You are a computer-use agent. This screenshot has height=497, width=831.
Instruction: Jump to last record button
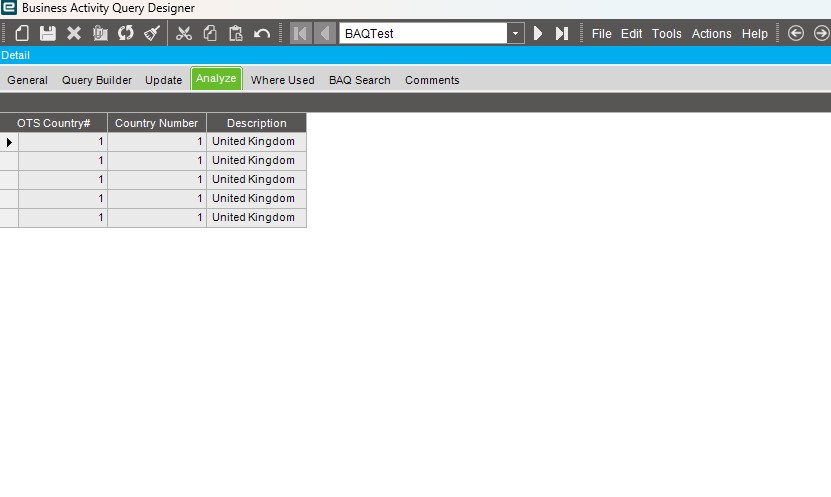click(562, 33)
